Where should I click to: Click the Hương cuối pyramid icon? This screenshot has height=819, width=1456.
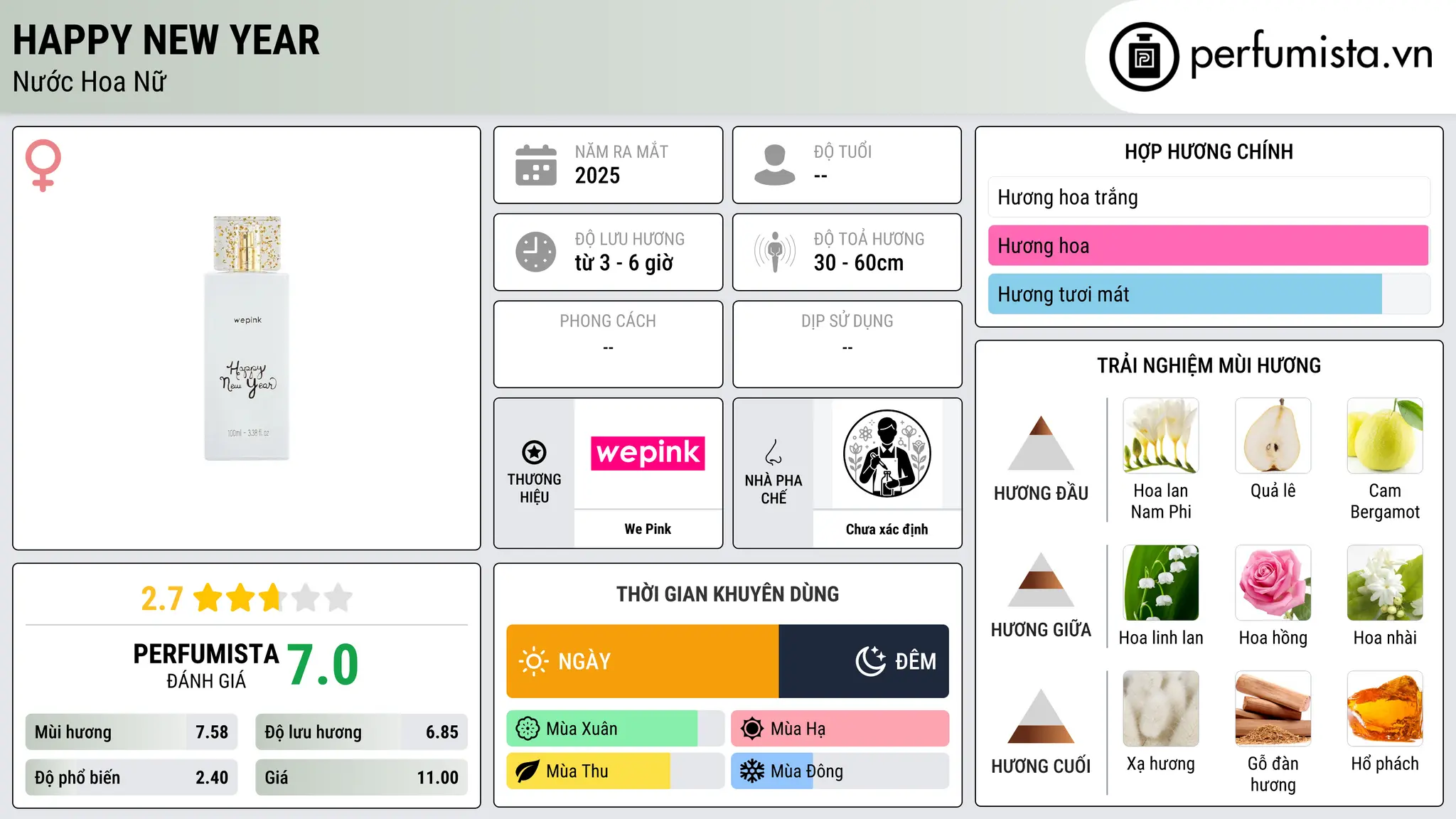click(x=1042, y=716)
